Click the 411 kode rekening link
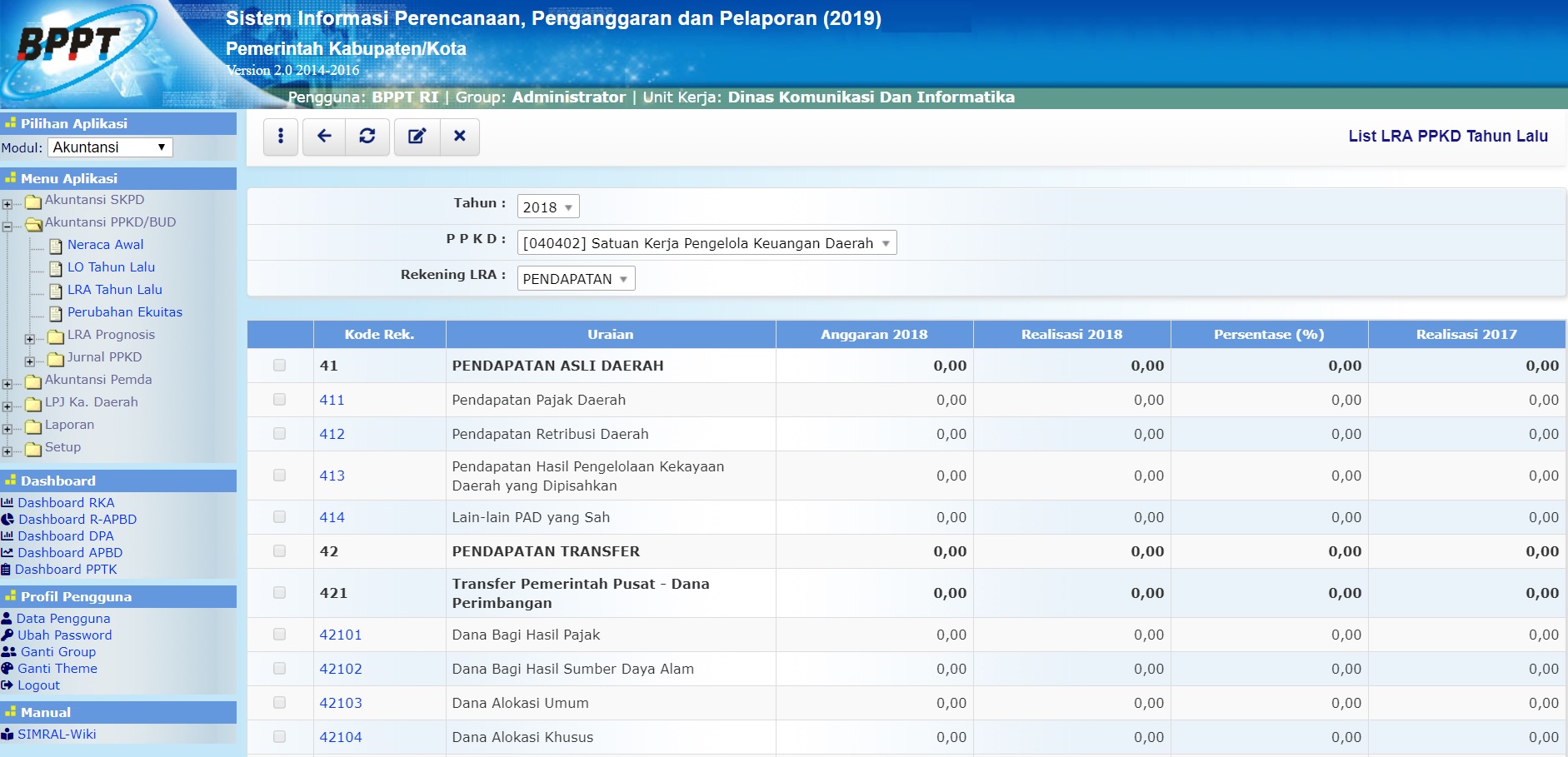 tap(332, 399)
